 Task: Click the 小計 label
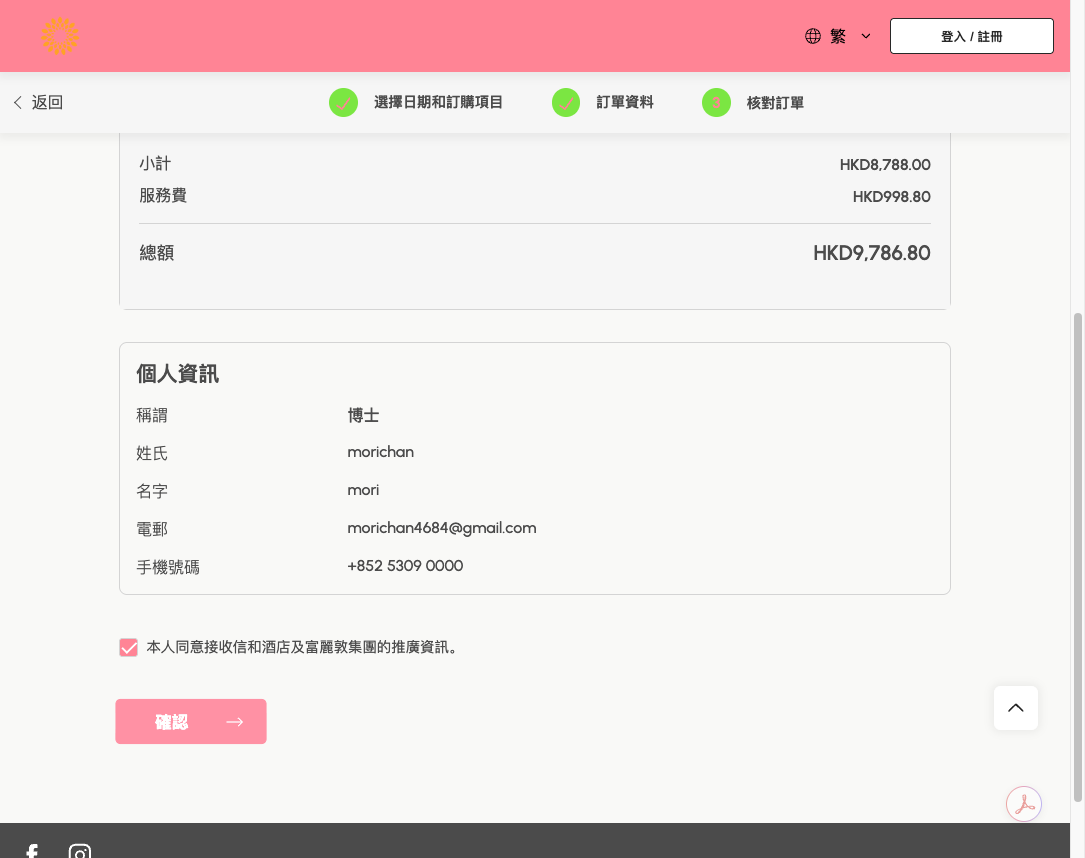pyautogui.click(x=155, y=164)
